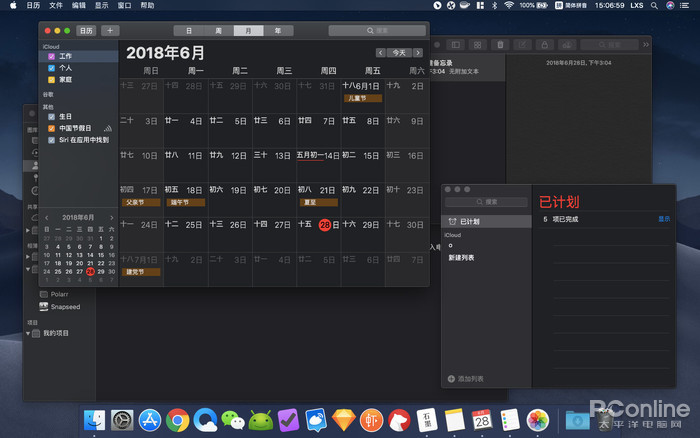Click the Reminders search field
700x438 pixels.
(x=486, y=202)
